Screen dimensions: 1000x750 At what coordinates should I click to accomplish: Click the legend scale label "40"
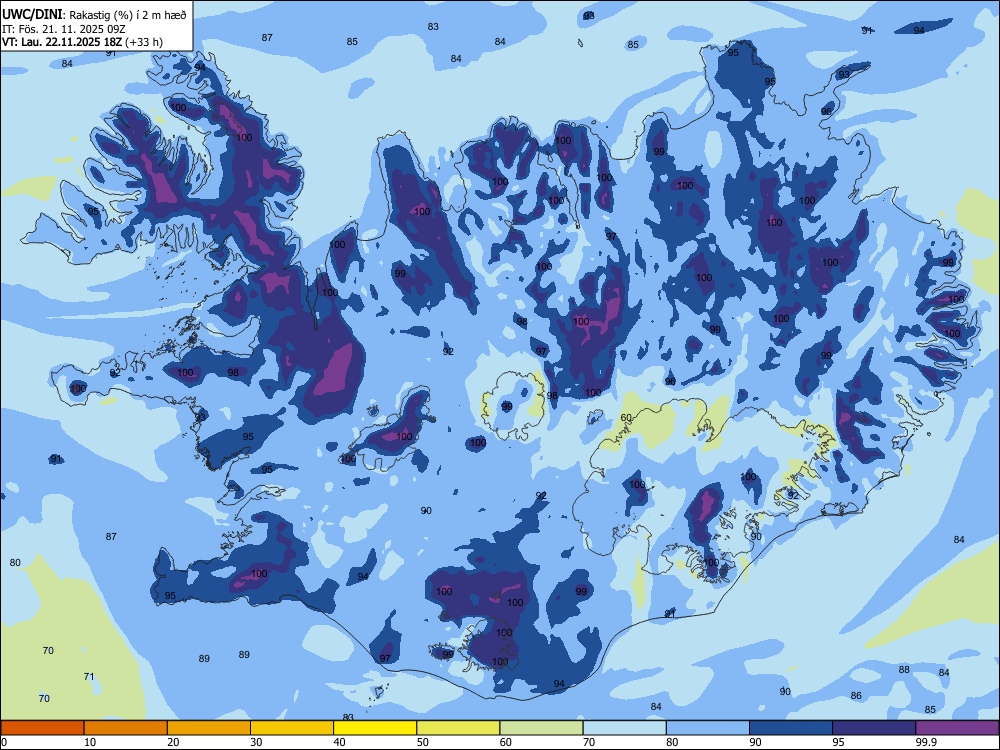point(339,742)
